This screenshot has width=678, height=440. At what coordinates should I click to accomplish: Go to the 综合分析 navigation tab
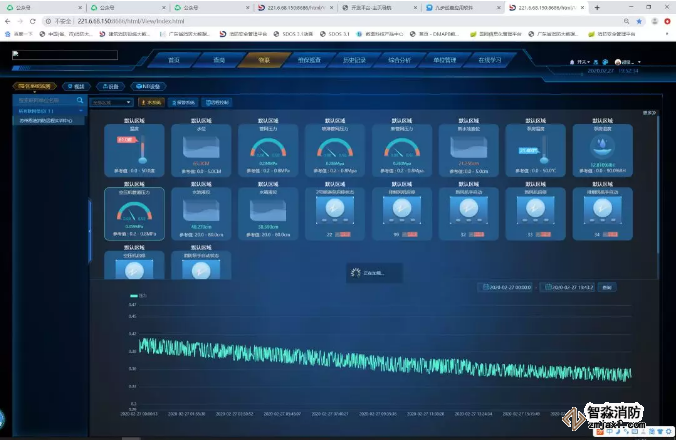point(401,60)
